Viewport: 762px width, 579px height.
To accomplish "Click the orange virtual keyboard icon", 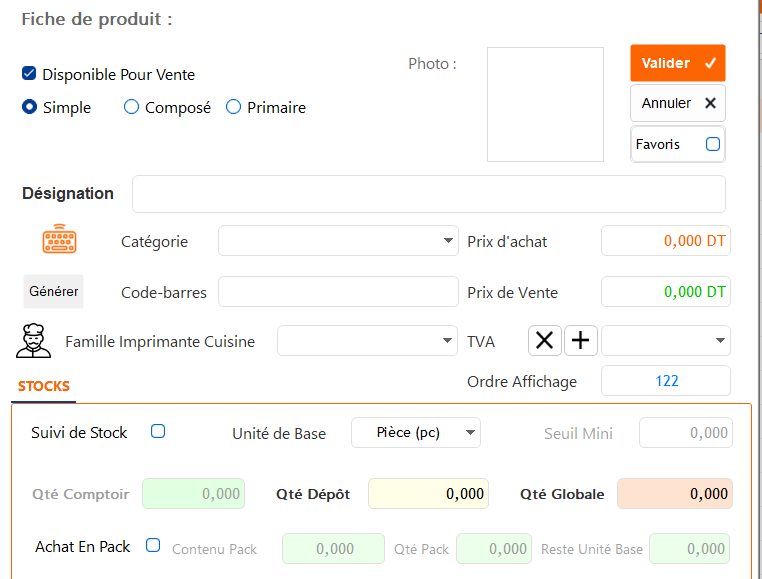I will coord(59,239).
